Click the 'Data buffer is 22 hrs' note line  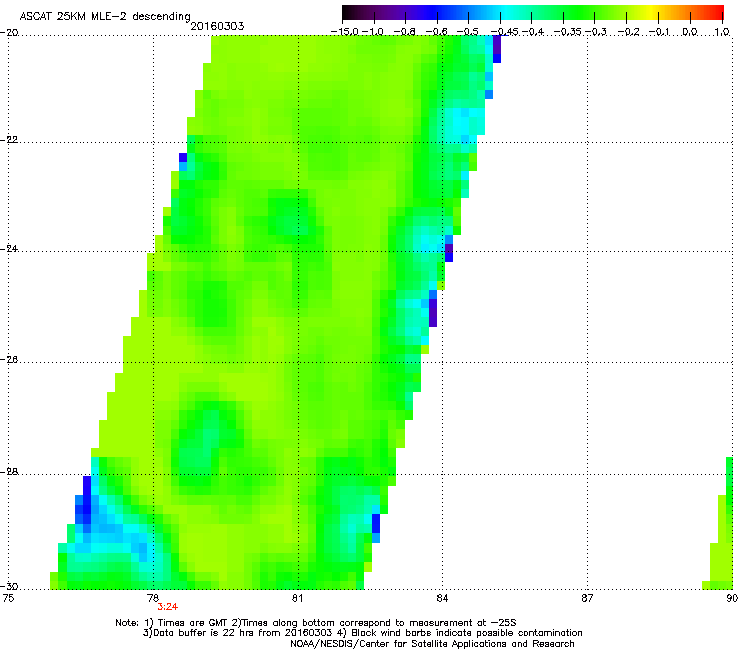tap(362, 633)
